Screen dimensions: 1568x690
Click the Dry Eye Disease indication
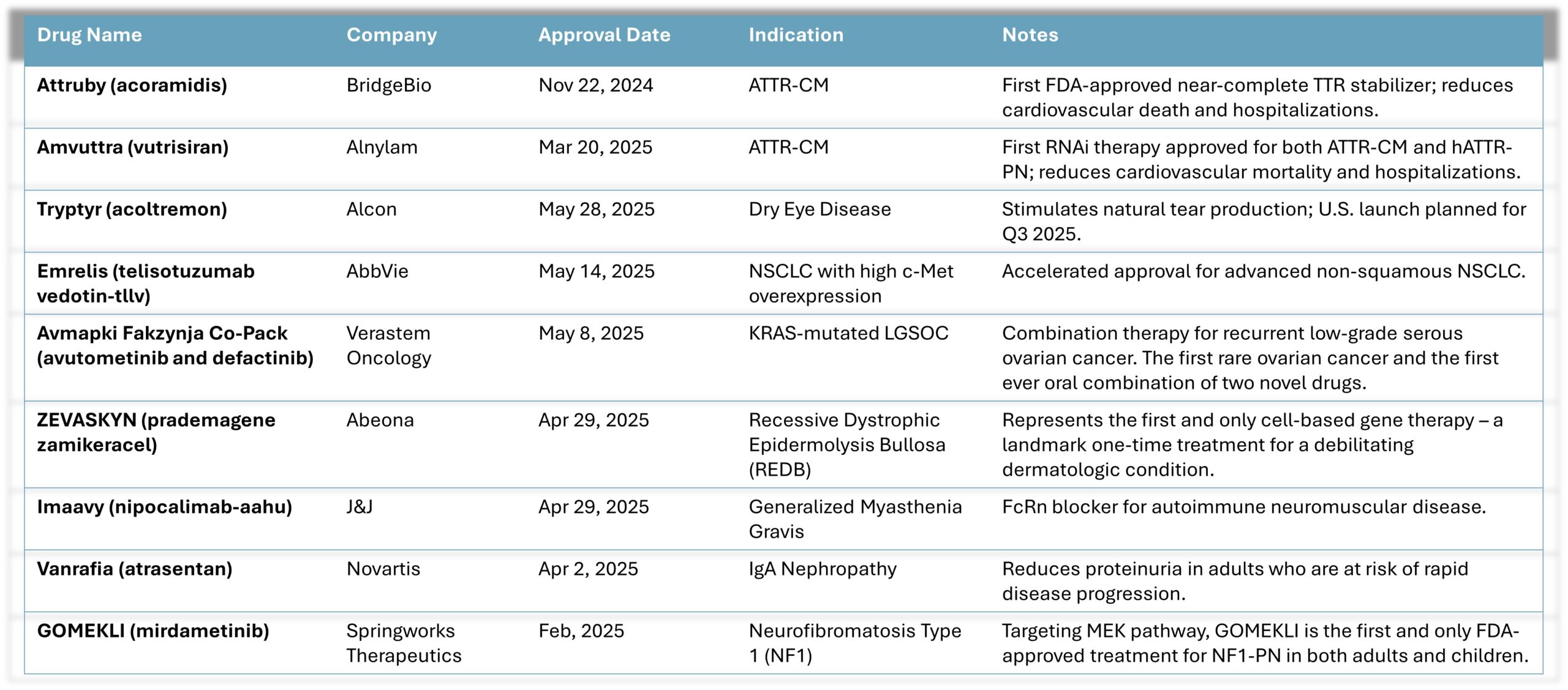[x=820, y=209]
